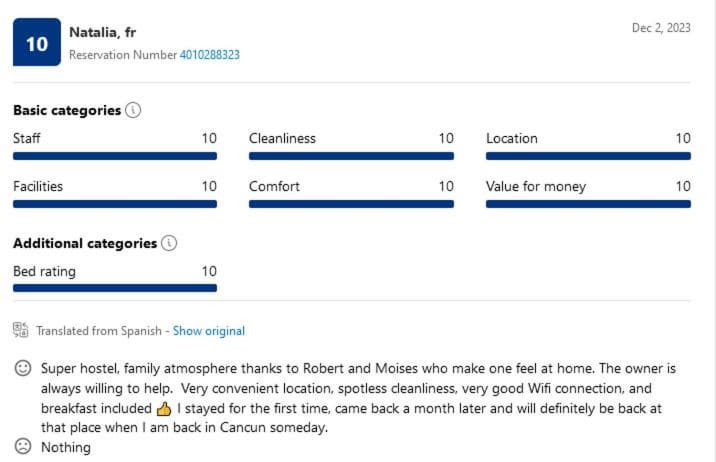This screenshot has width=716, height=462.
Task: Click Show original translation link
Action: coord(208,331)
